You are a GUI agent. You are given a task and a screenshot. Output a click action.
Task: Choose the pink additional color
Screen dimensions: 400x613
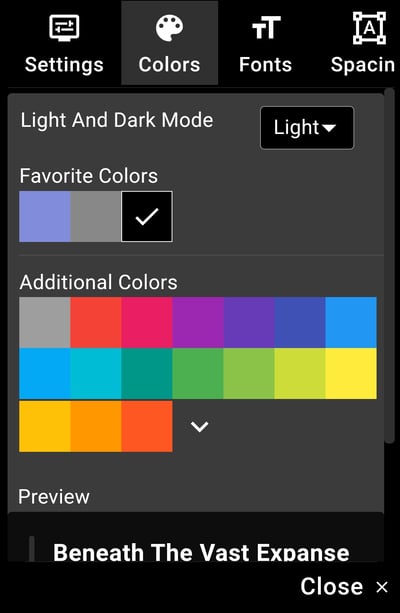147,323
